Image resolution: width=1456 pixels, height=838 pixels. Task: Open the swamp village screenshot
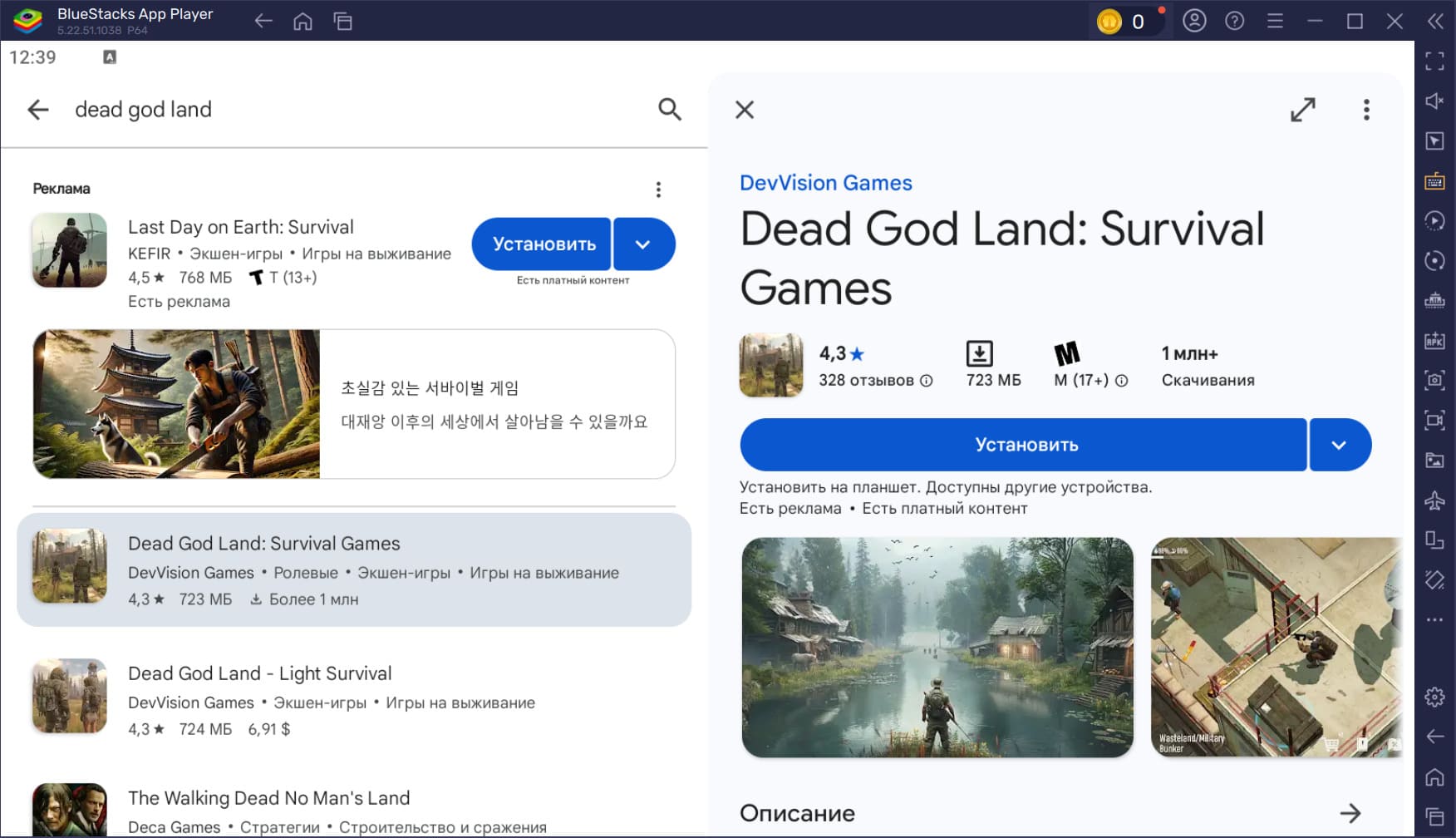[x=937, y=648]
